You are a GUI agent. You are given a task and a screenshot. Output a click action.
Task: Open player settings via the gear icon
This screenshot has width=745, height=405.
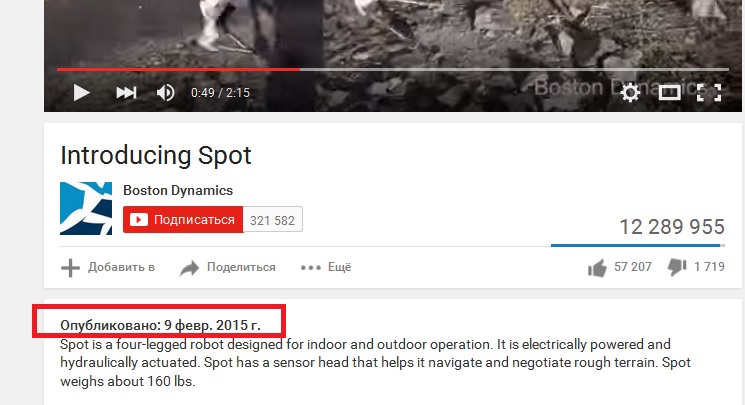pyautogui.click(x=630, y=93)
